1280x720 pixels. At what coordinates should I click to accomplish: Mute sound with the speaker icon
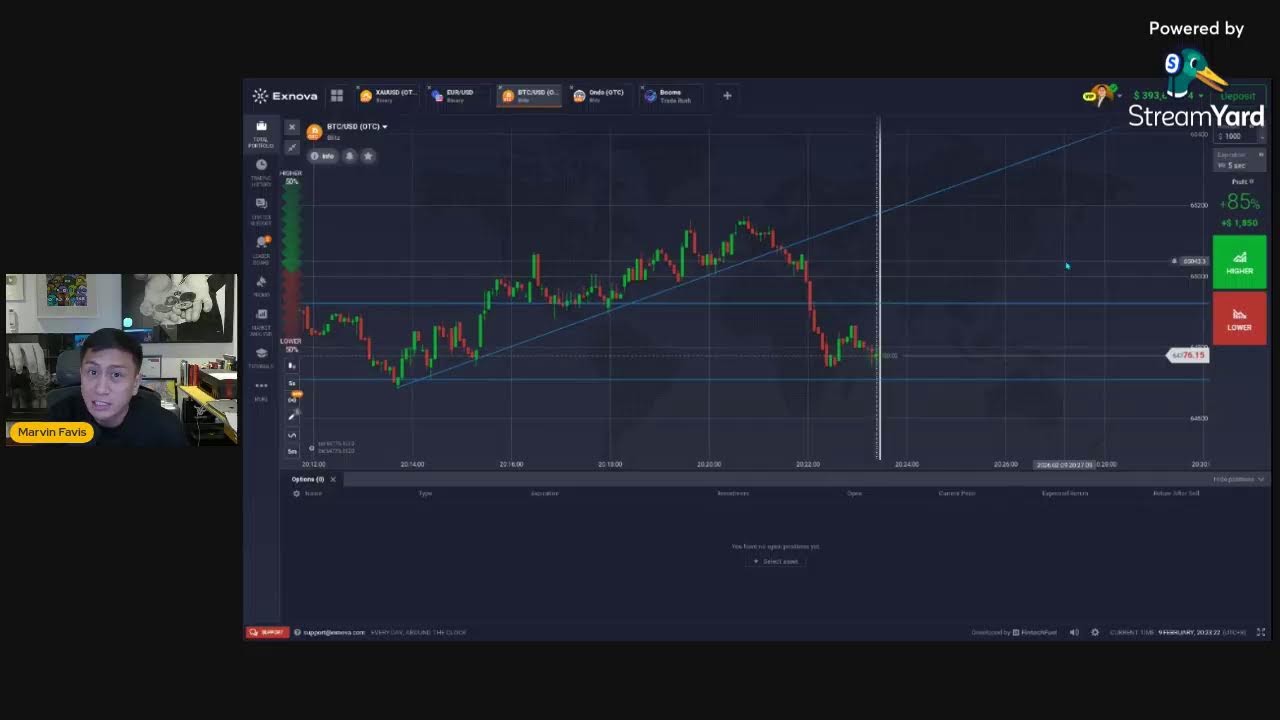(x=1074, y=632)
